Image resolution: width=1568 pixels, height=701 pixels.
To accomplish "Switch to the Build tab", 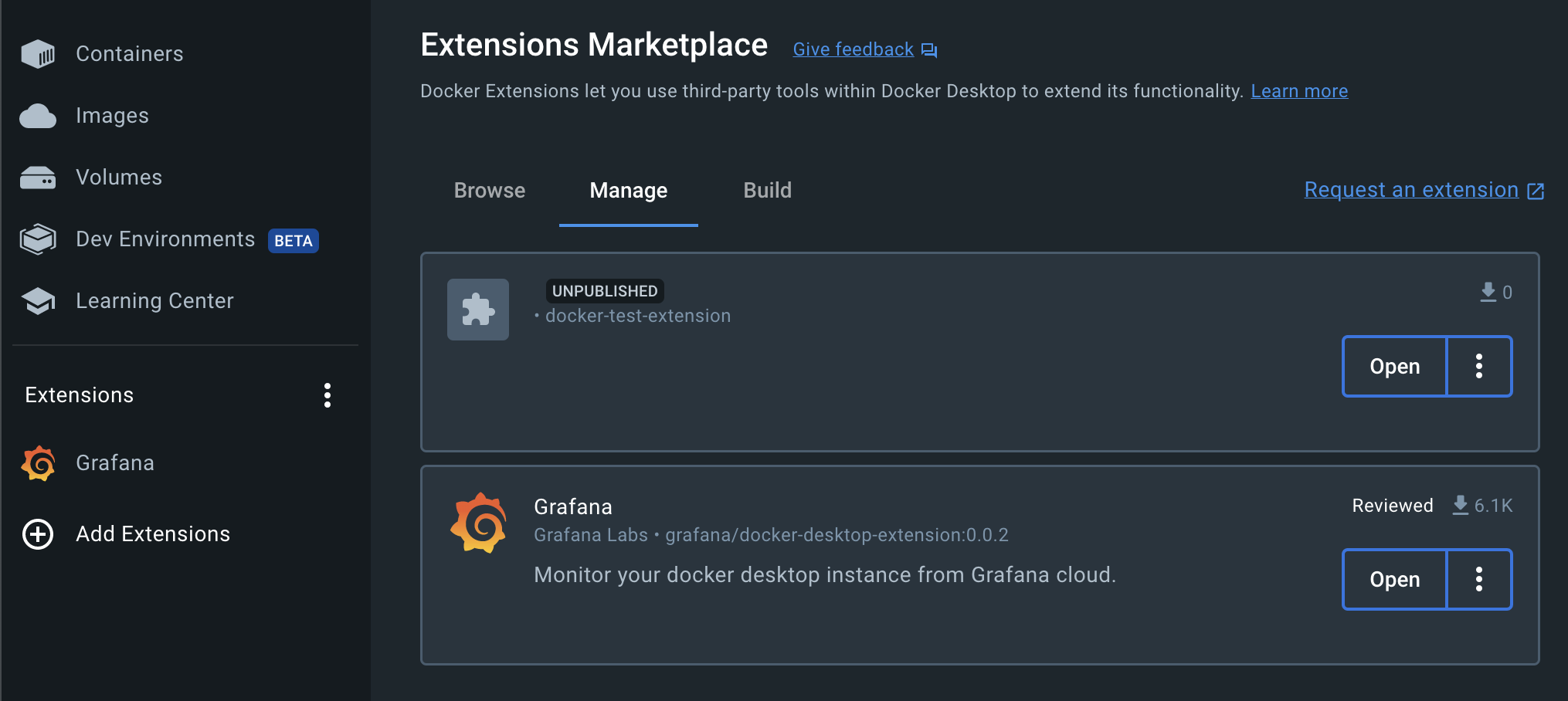I will coord(767,191).
